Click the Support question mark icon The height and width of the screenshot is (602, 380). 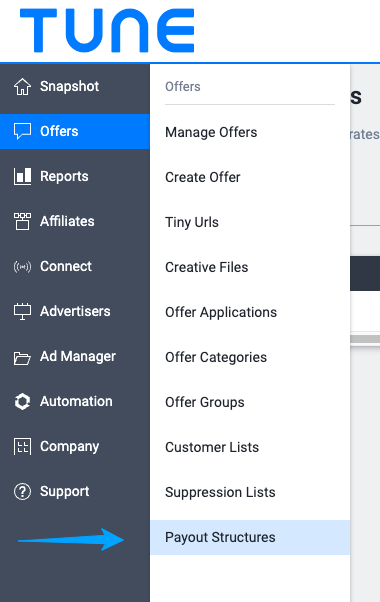pyautogui.click(x=22, y=491)
